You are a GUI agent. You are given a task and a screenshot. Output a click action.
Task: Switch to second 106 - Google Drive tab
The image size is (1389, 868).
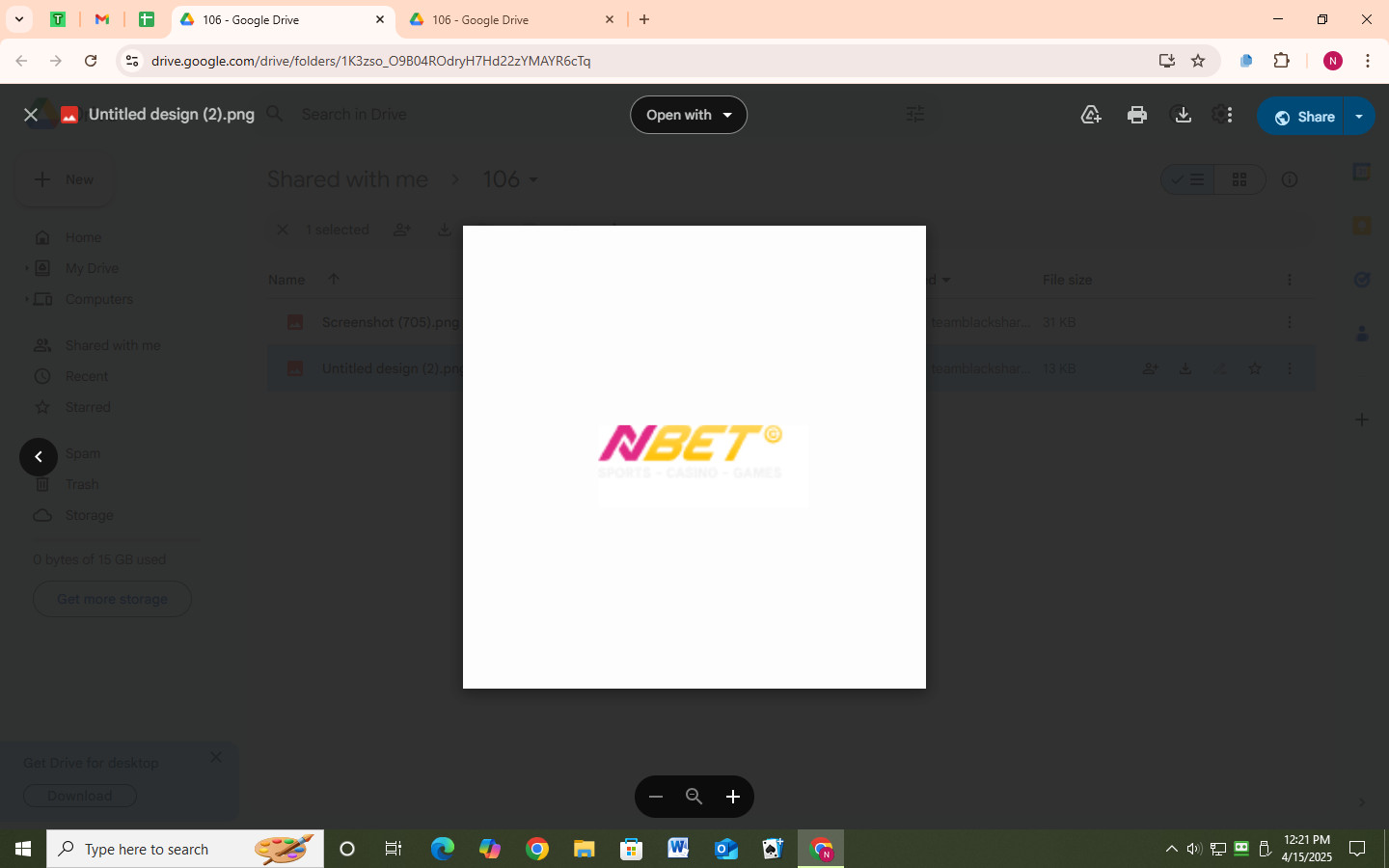coord(511,19)
